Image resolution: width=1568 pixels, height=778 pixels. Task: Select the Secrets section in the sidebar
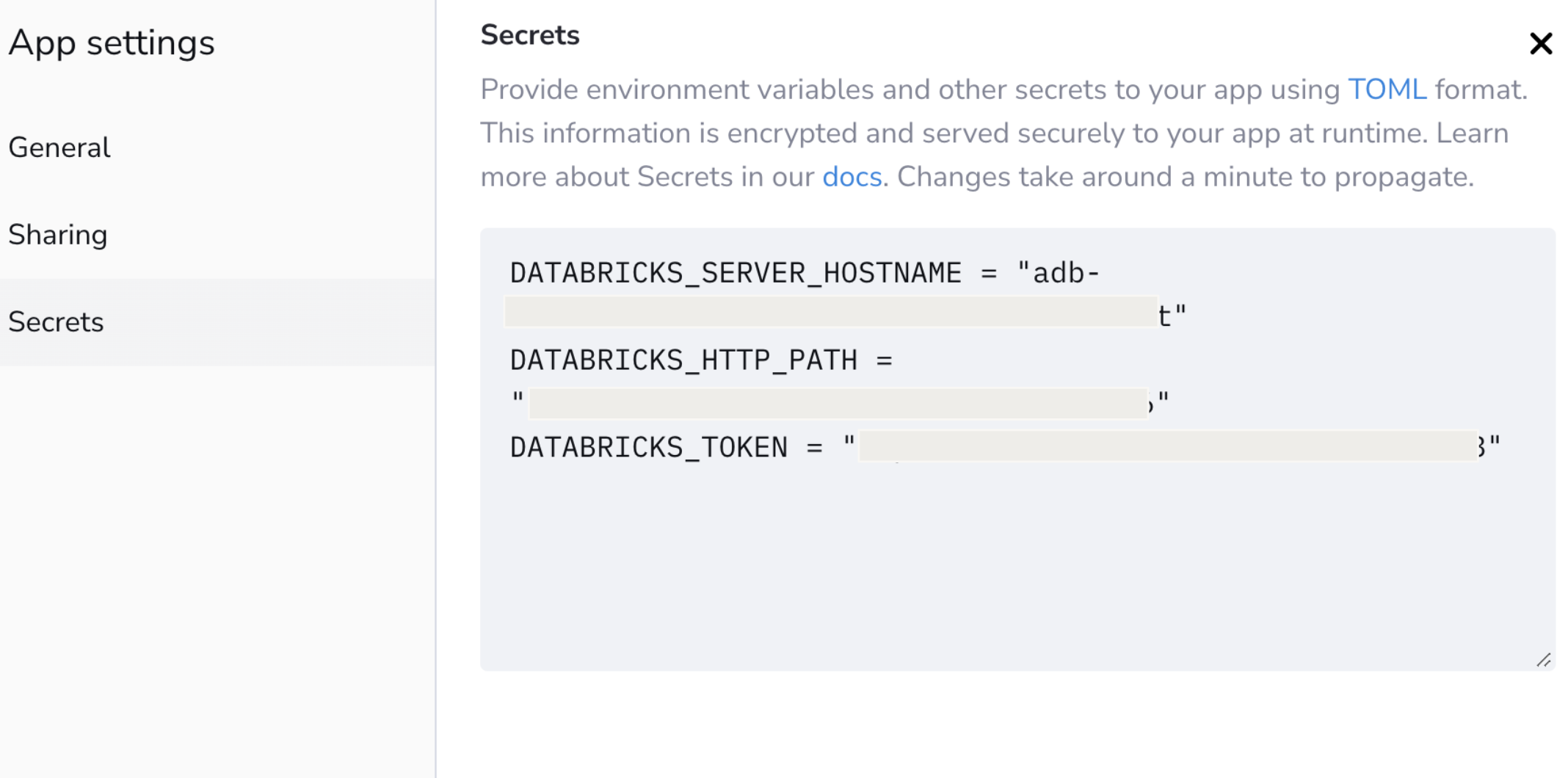click(x=56, y=321)
